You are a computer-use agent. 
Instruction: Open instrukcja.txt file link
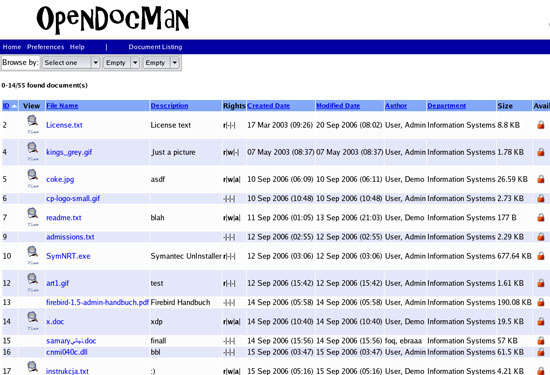(x=67, y=371)
